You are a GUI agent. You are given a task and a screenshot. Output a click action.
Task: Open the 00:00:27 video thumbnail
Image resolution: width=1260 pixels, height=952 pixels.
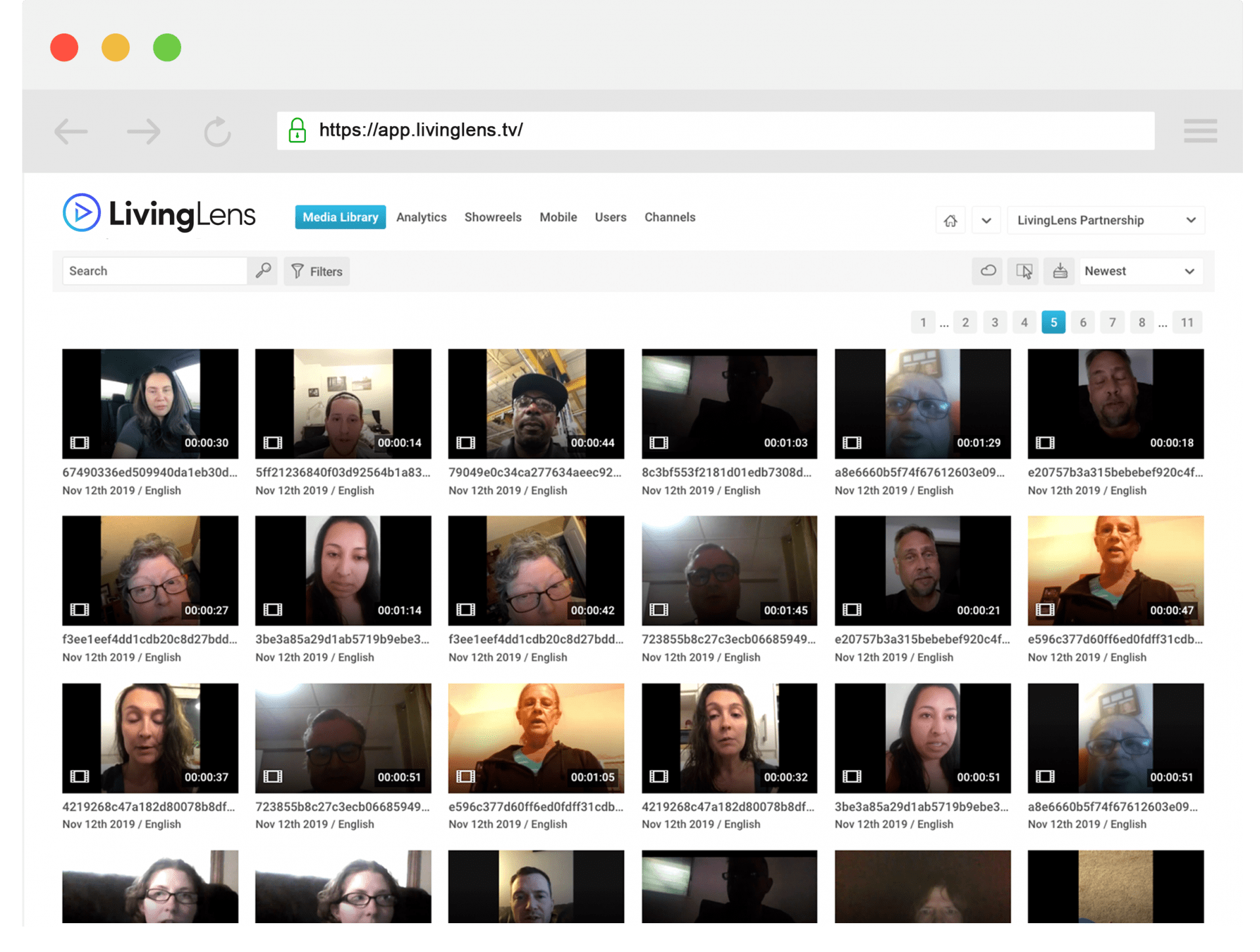point(150,570)
